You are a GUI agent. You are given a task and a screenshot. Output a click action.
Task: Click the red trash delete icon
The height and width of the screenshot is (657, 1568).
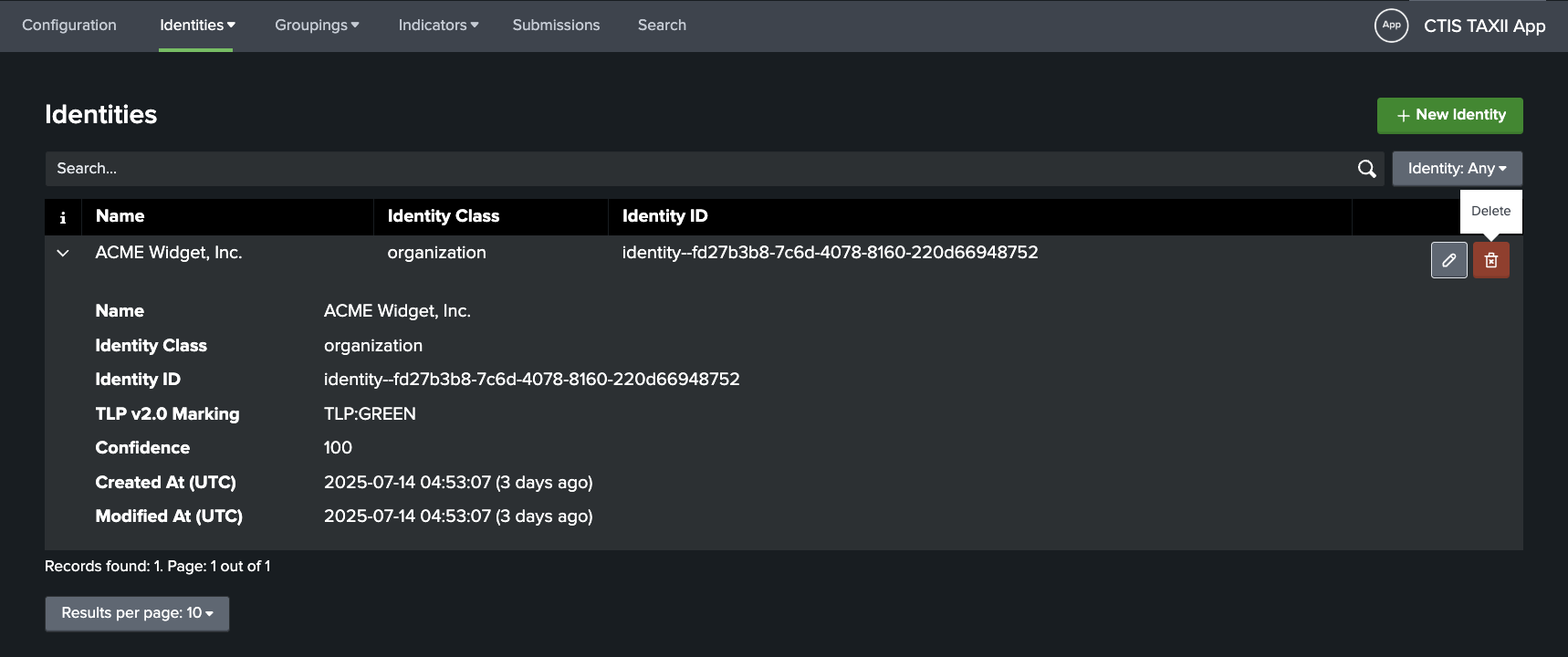[1490, 261]
